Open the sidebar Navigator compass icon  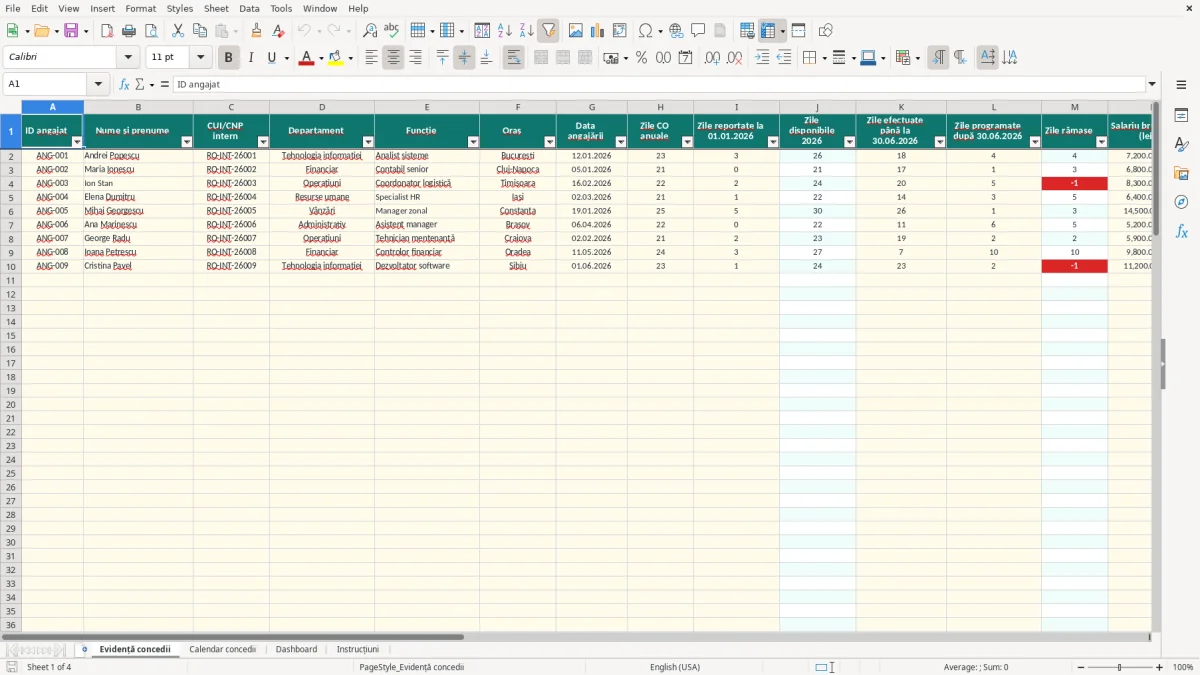coord(1181,202)
